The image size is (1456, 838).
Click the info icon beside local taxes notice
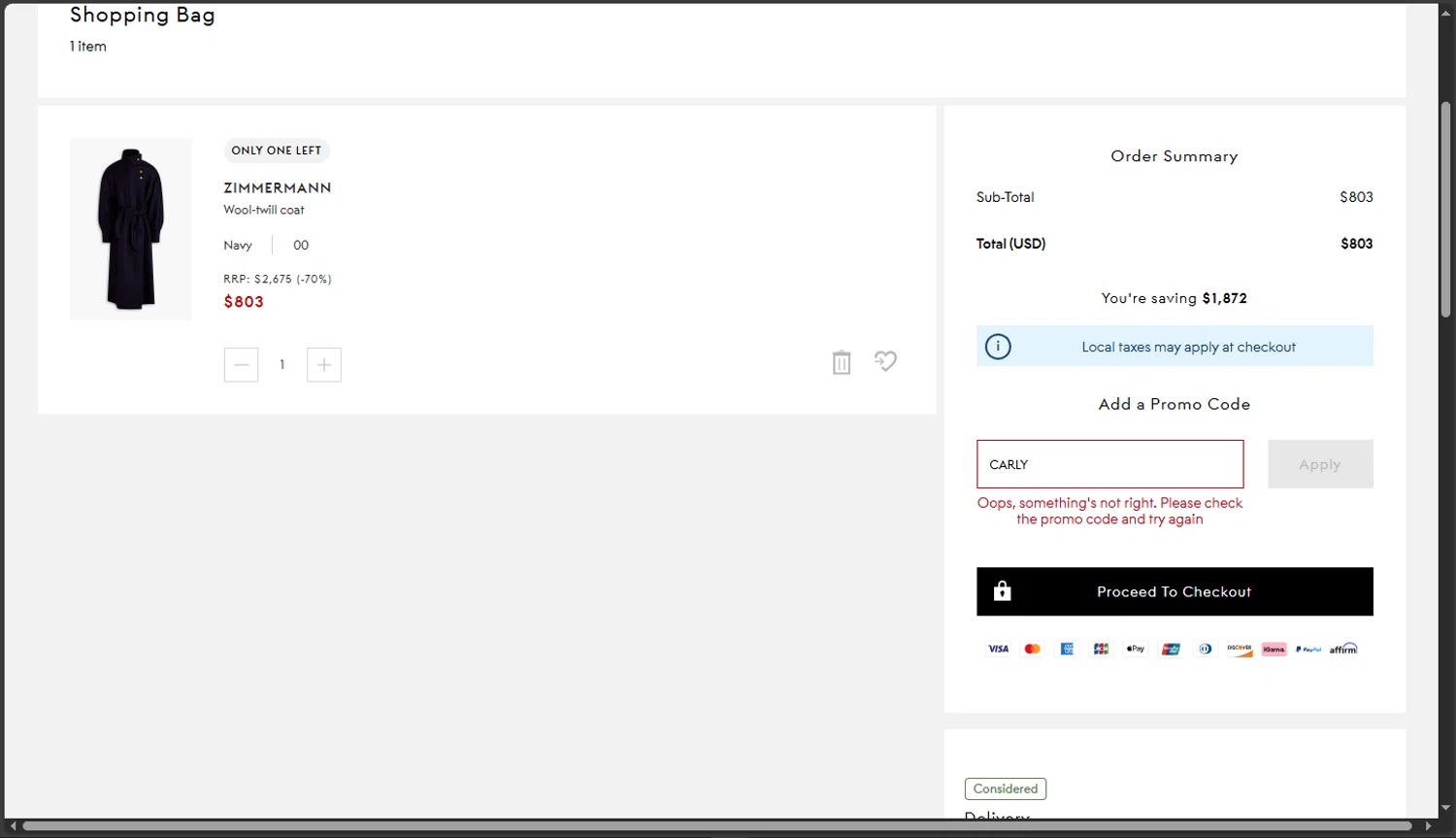(998, 347)
